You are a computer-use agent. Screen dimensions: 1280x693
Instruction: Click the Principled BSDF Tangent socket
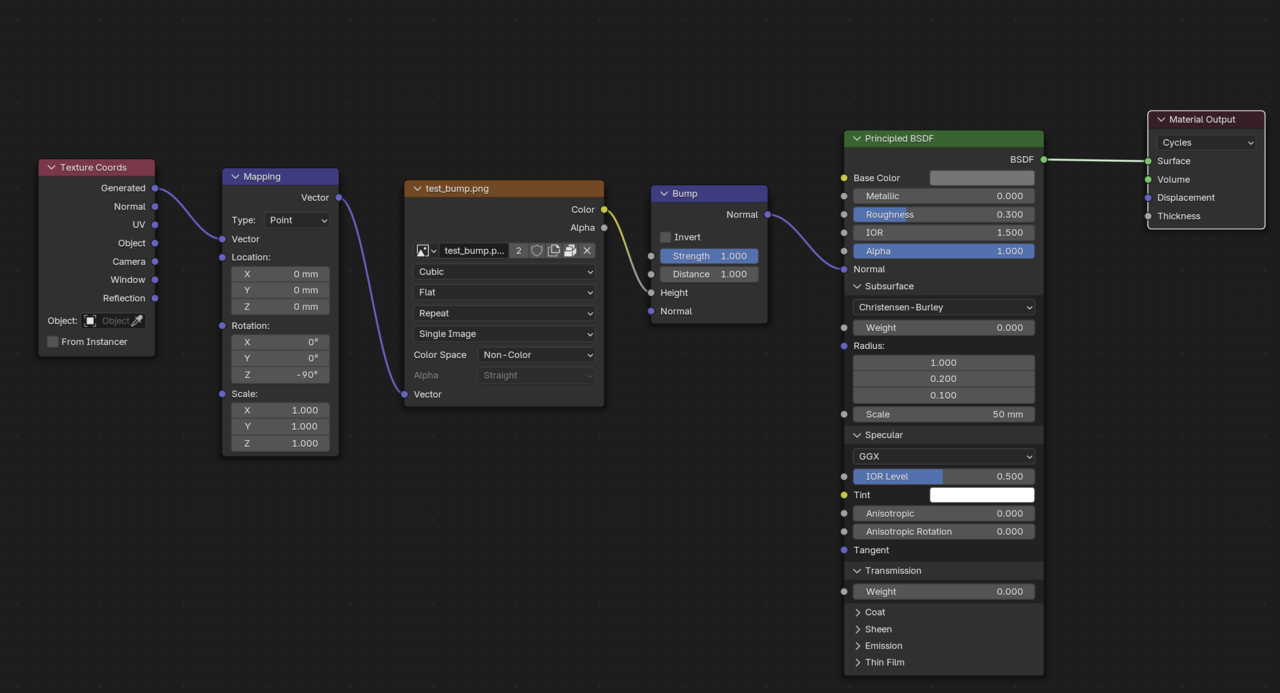tap(844, 550)
